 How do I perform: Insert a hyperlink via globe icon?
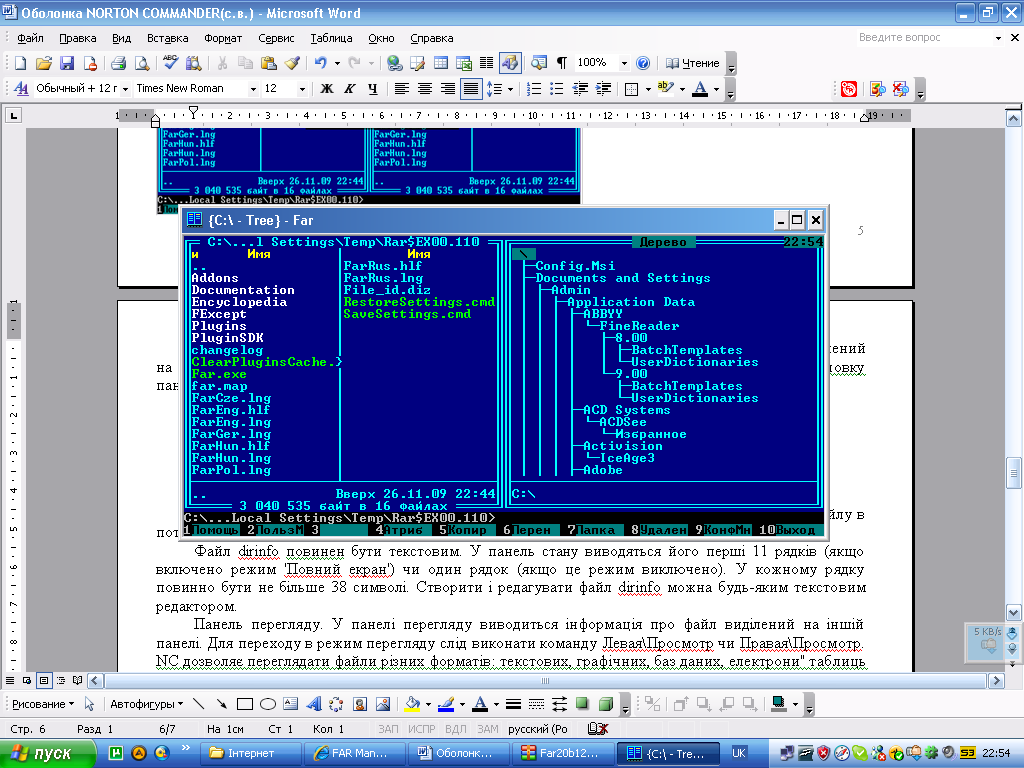pyautogui.click(x=394, y=63)
